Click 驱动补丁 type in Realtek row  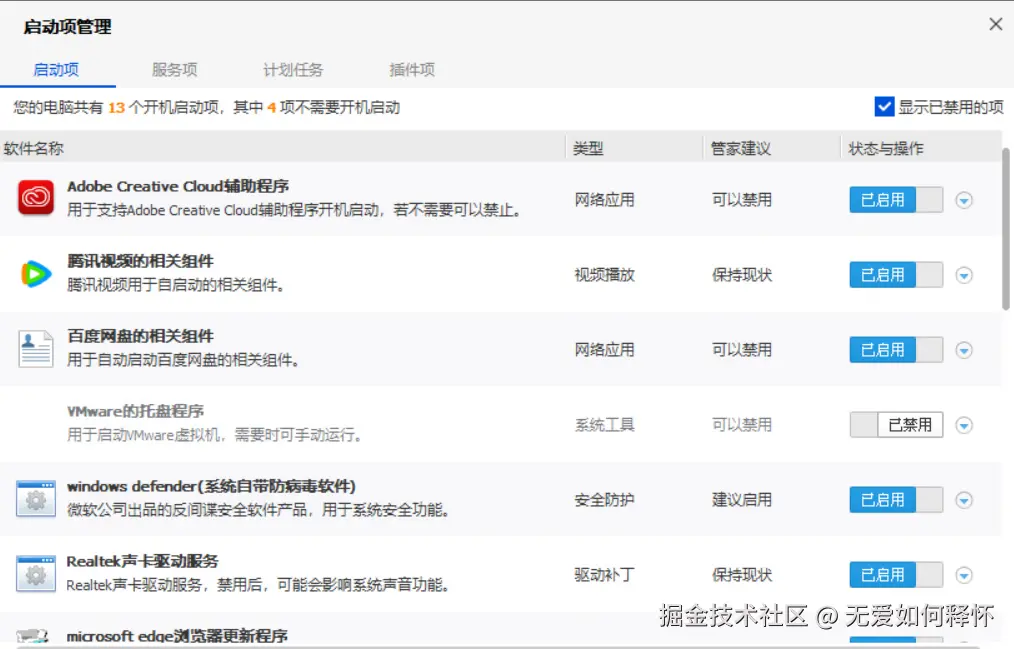[605, 575]
